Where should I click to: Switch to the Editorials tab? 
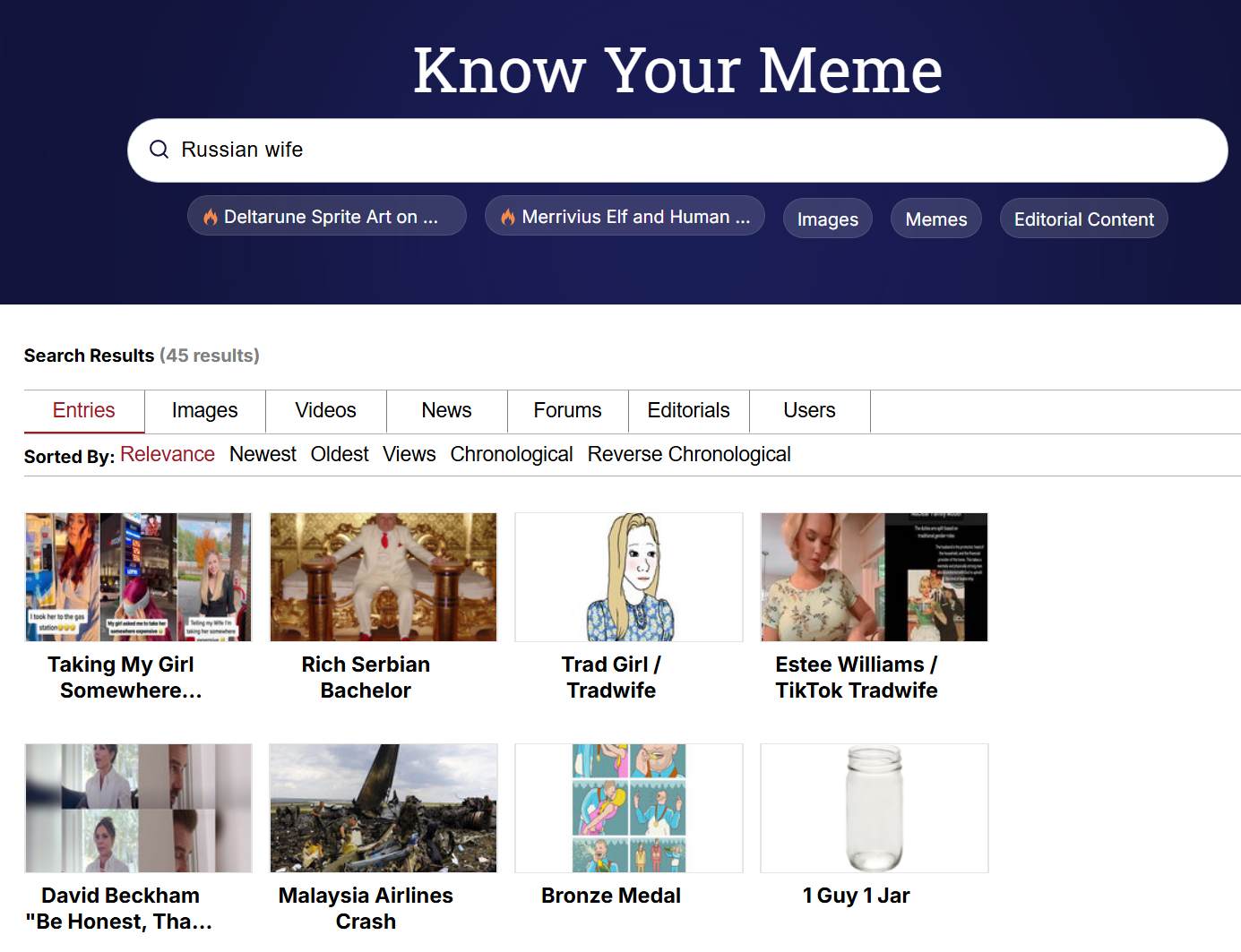tap(689, 411)
